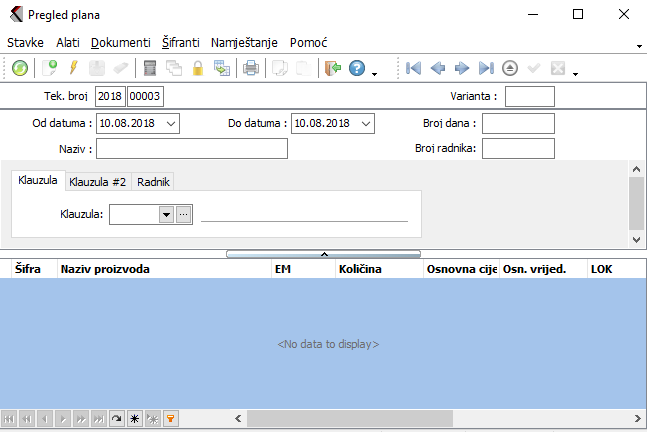Viewport: 647px width, 432px height.
Task: Switch to the Klauzula #2 tab
Action: (98, 181)
